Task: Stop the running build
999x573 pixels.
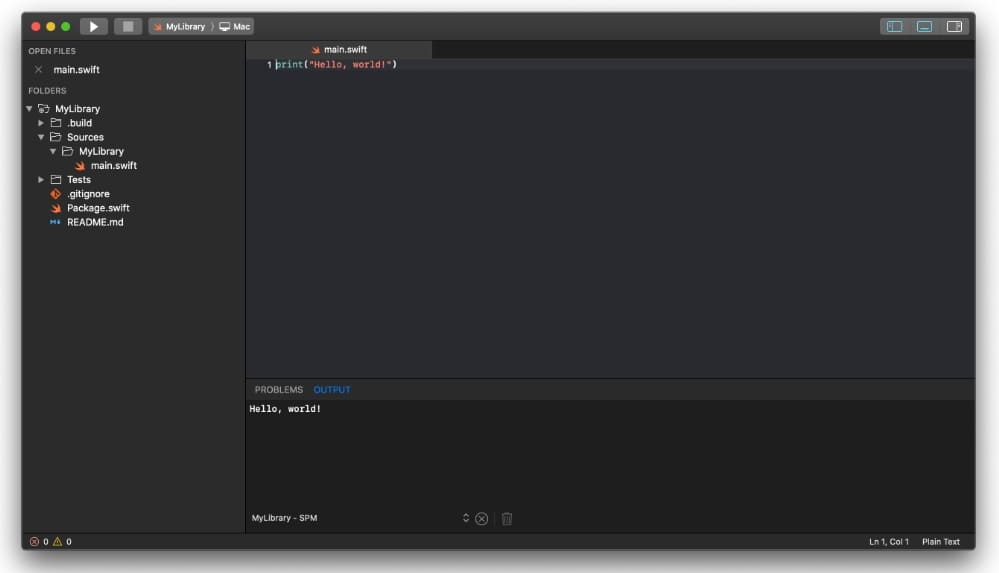Action: 128,26
